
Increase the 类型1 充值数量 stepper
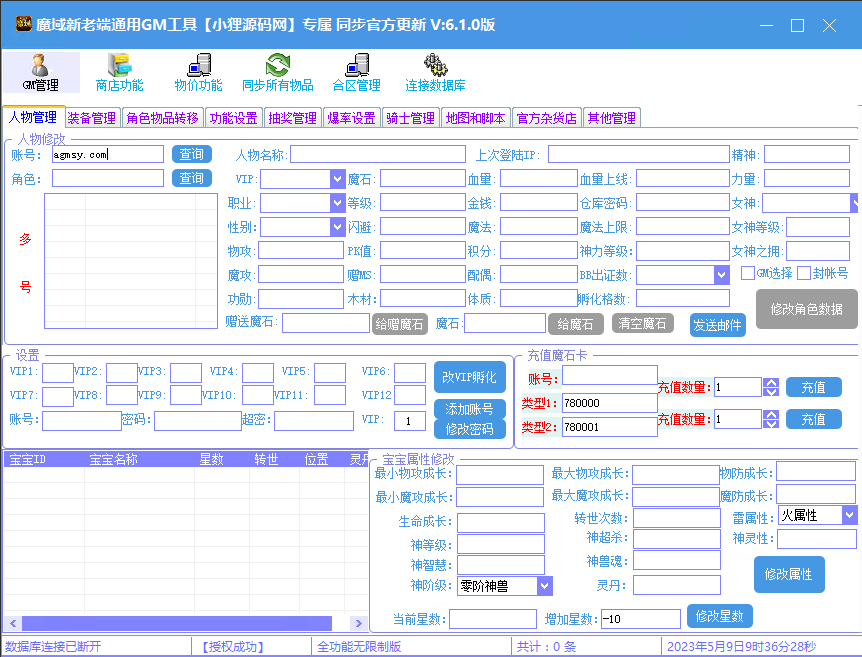click(x=770, y=382)
